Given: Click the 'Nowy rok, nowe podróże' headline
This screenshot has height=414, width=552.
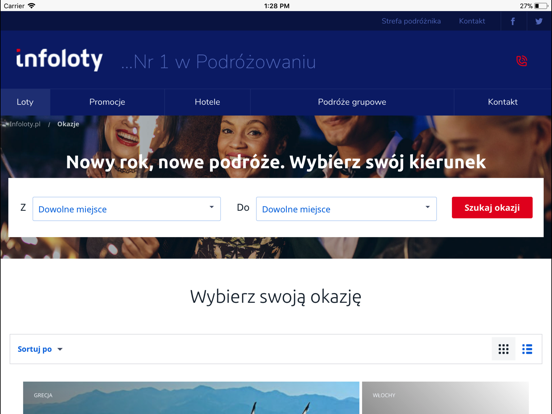Looking at the screenshot, I should (x=276, y=162).
